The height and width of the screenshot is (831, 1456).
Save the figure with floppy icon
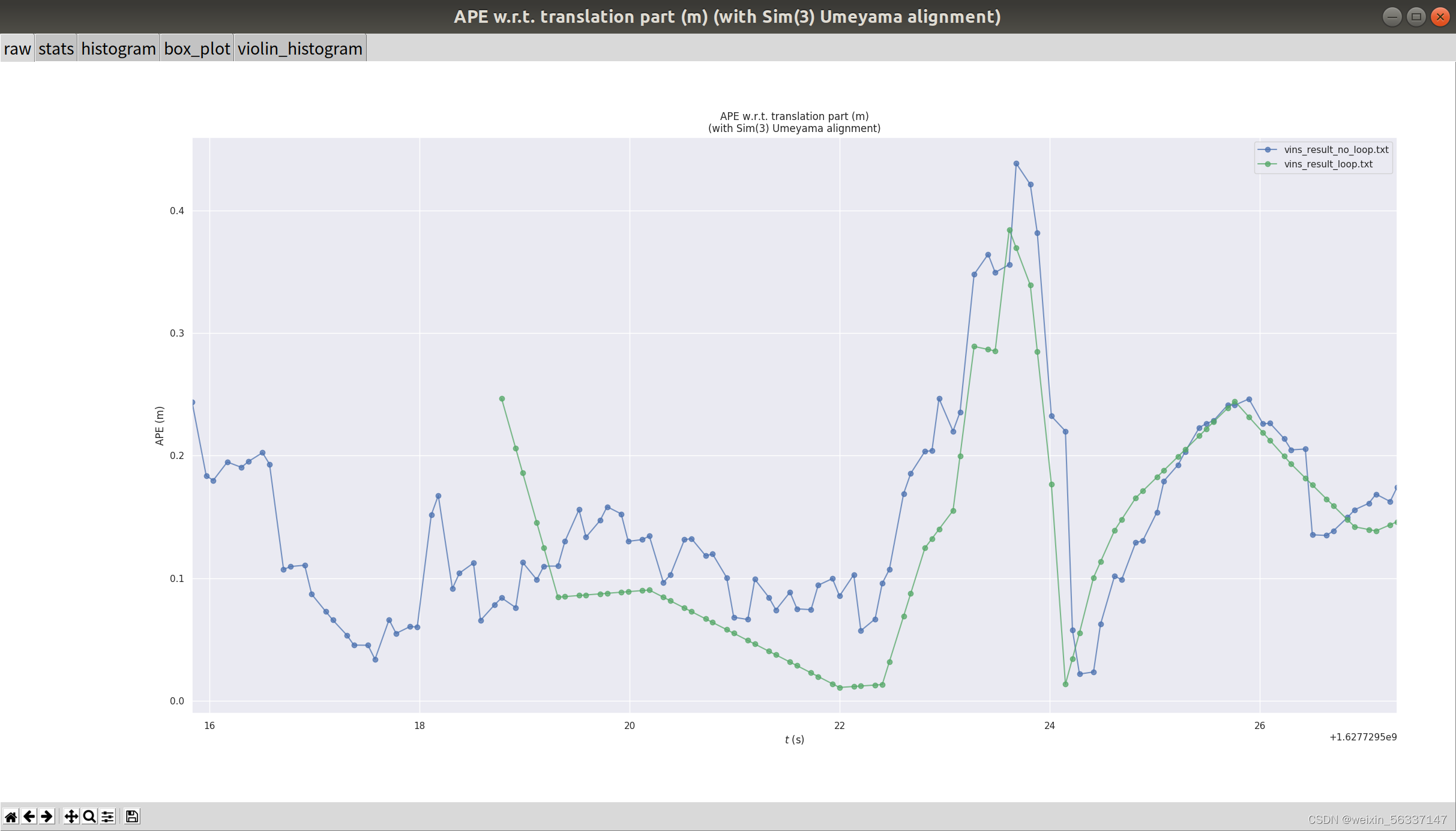click(x=132, y=817)
